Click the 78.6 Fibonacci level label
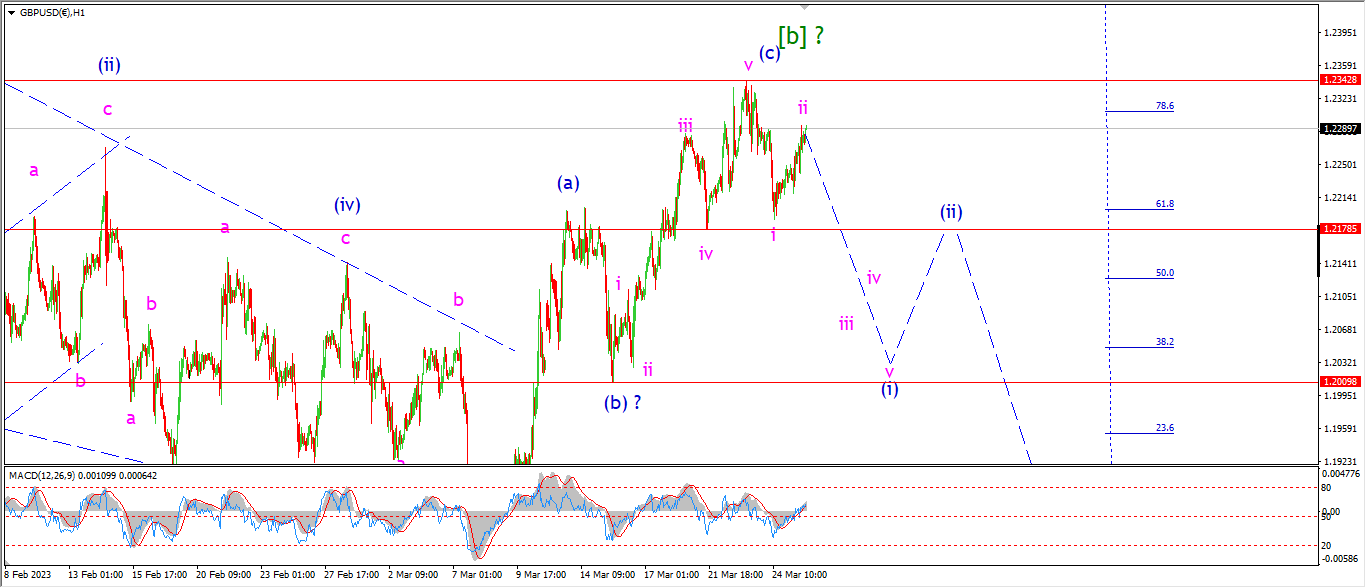 pyautogui.click(x=1164, y=105)
